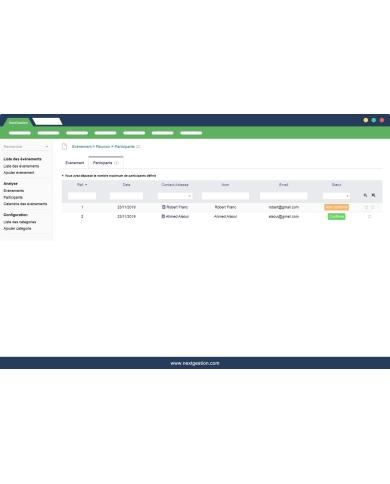Click the red action icon in Robert Franc row
The height and width of the screenshot is (484, 390).
[373, 207]
